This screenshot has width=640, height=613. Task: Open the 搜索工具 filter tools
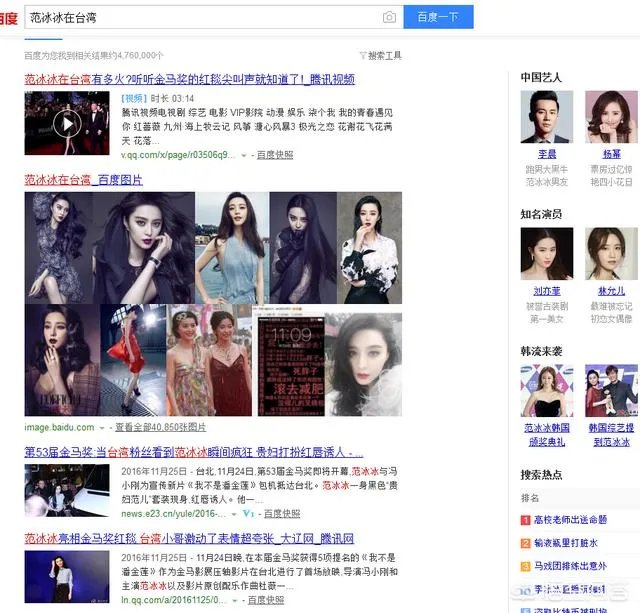(381, 56)
